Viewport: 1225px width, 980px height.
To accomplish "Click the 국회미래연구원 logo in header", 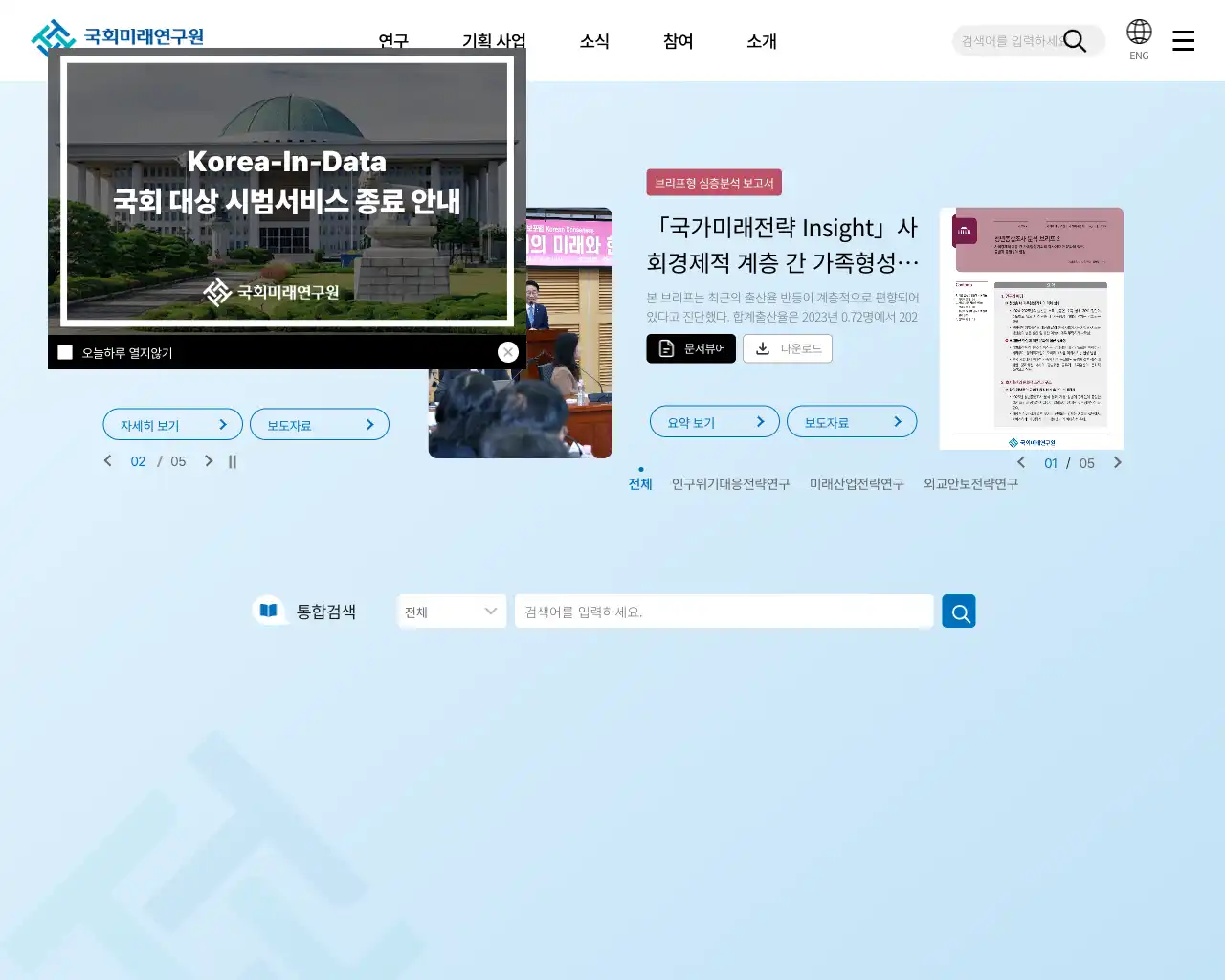I will pos(117,36).
